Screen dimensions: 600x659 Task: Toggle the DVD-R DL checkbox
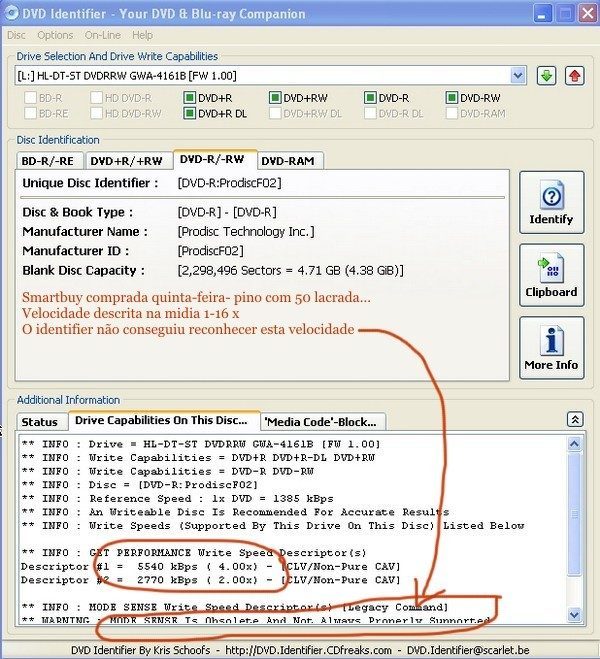pos(370,113)
